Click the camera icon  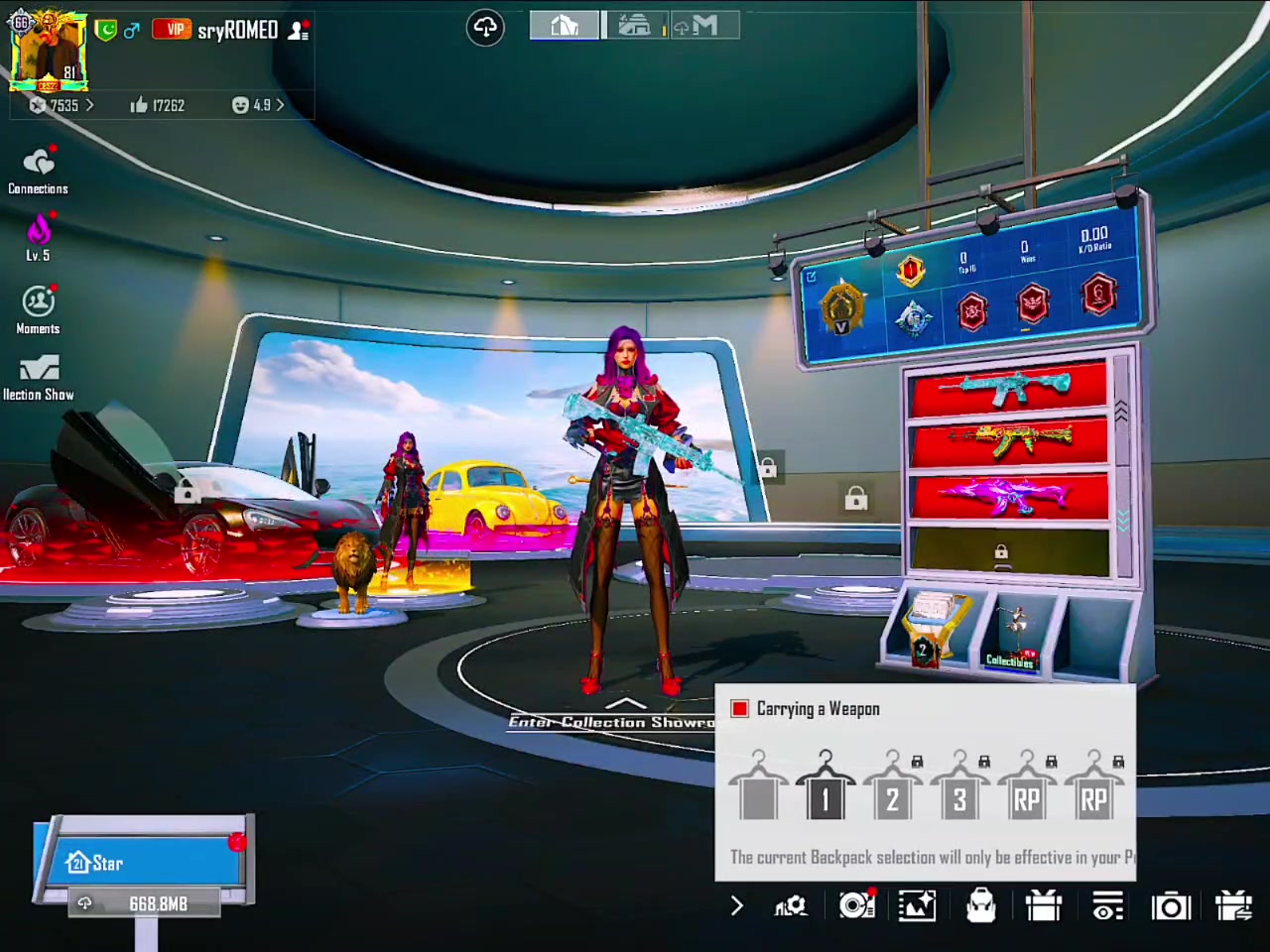click(1171, 905)
